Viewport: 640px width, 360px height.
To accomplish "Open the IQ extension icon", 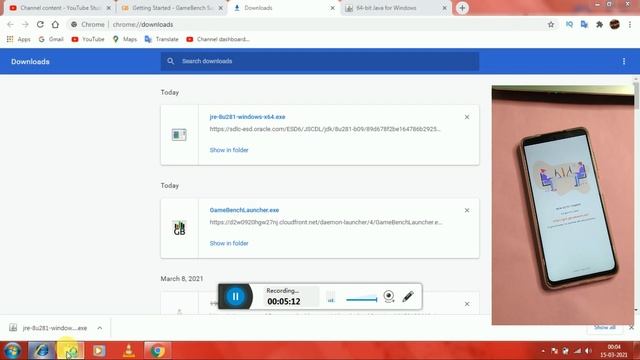I will [569, 24].
